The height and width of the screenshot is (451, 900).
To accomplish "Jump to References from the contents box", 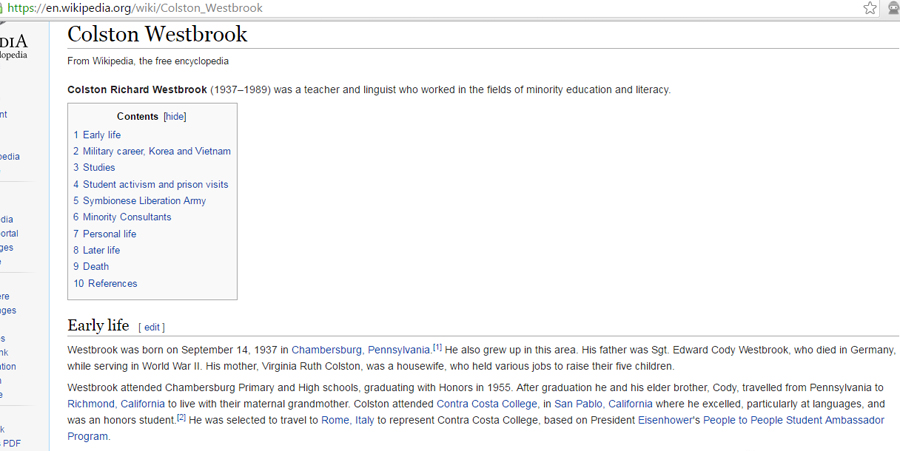I will (x=112, y=284).
